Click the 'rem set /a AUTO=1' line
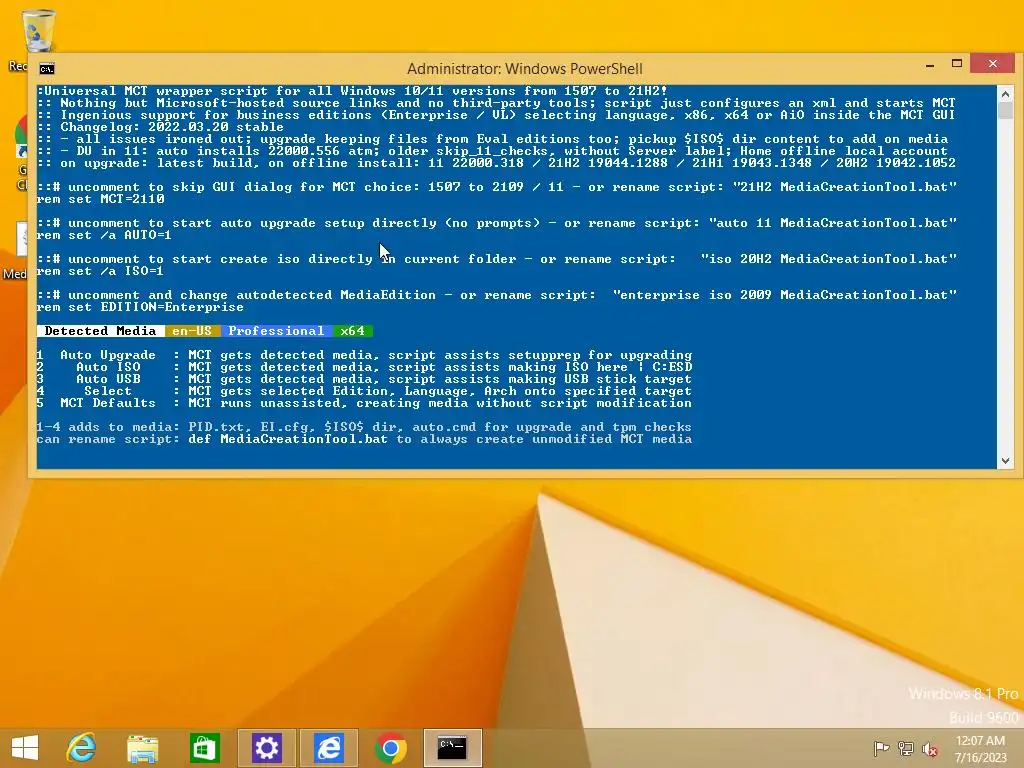1024x768 pixels. pos(104,235)
